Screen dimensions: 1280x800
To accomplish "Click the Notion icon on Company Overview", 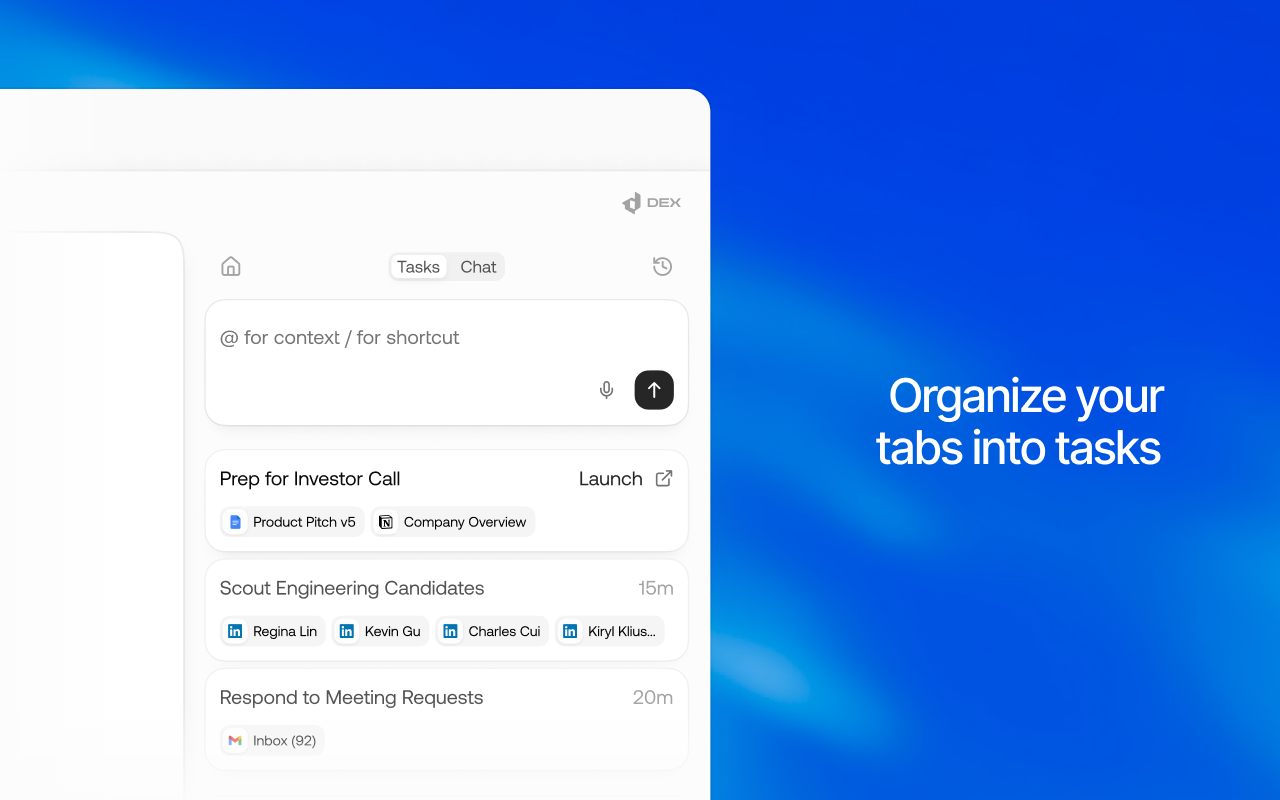I will point(386,522).
